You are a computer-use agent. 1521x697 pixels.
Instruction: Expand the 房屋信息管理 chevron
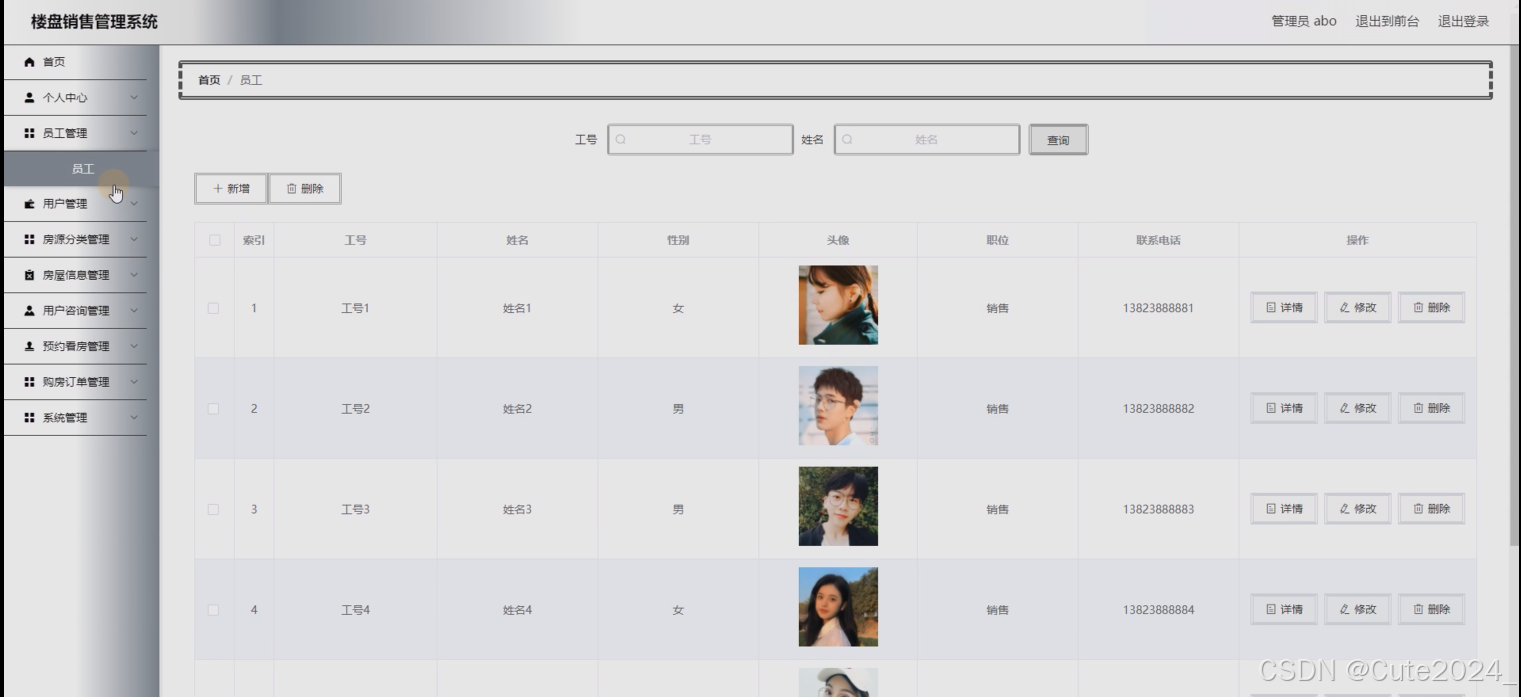tap(134, 275)
